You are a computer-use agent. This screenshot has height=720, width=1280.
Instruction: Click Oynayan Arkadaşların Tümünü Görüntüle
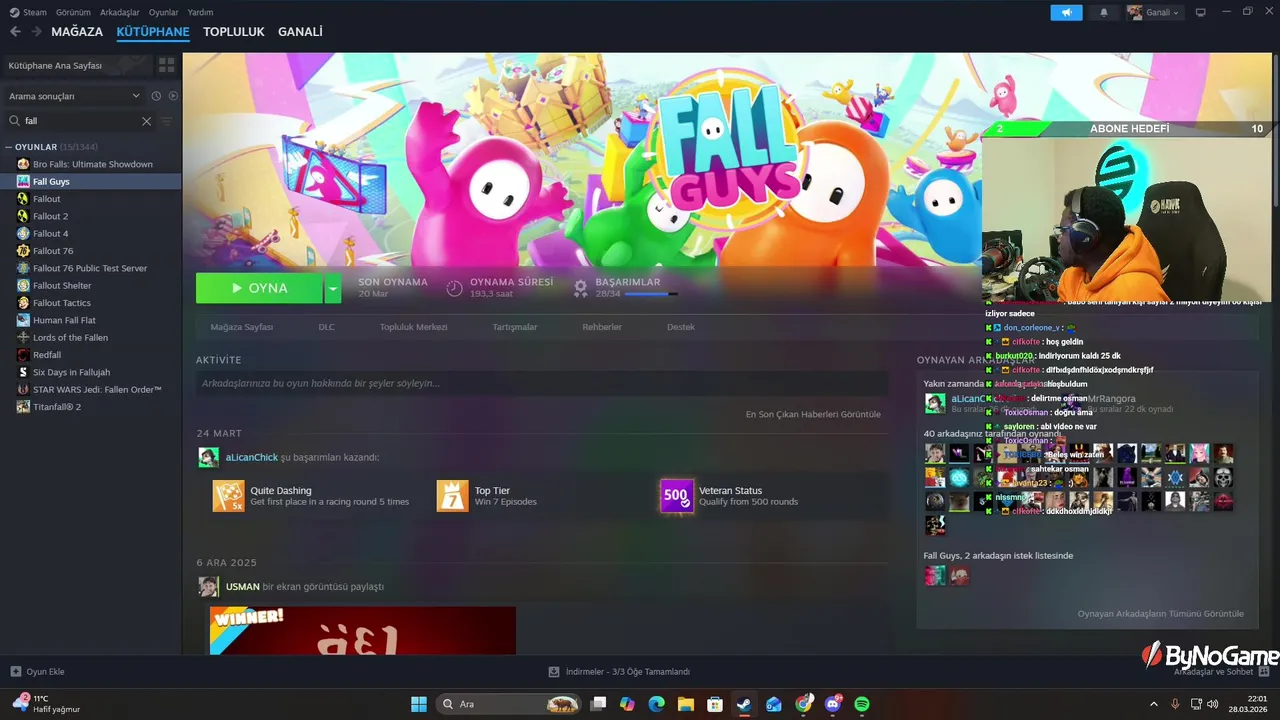(1161, 614)
